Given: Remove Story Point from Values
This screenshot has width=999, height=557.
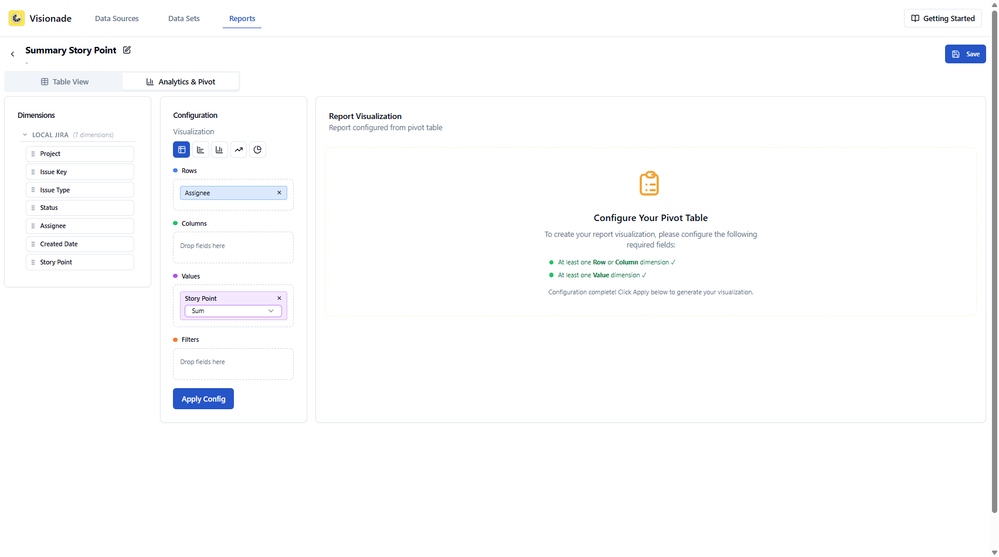Looking at the screenshot, I should coord(279,298).
